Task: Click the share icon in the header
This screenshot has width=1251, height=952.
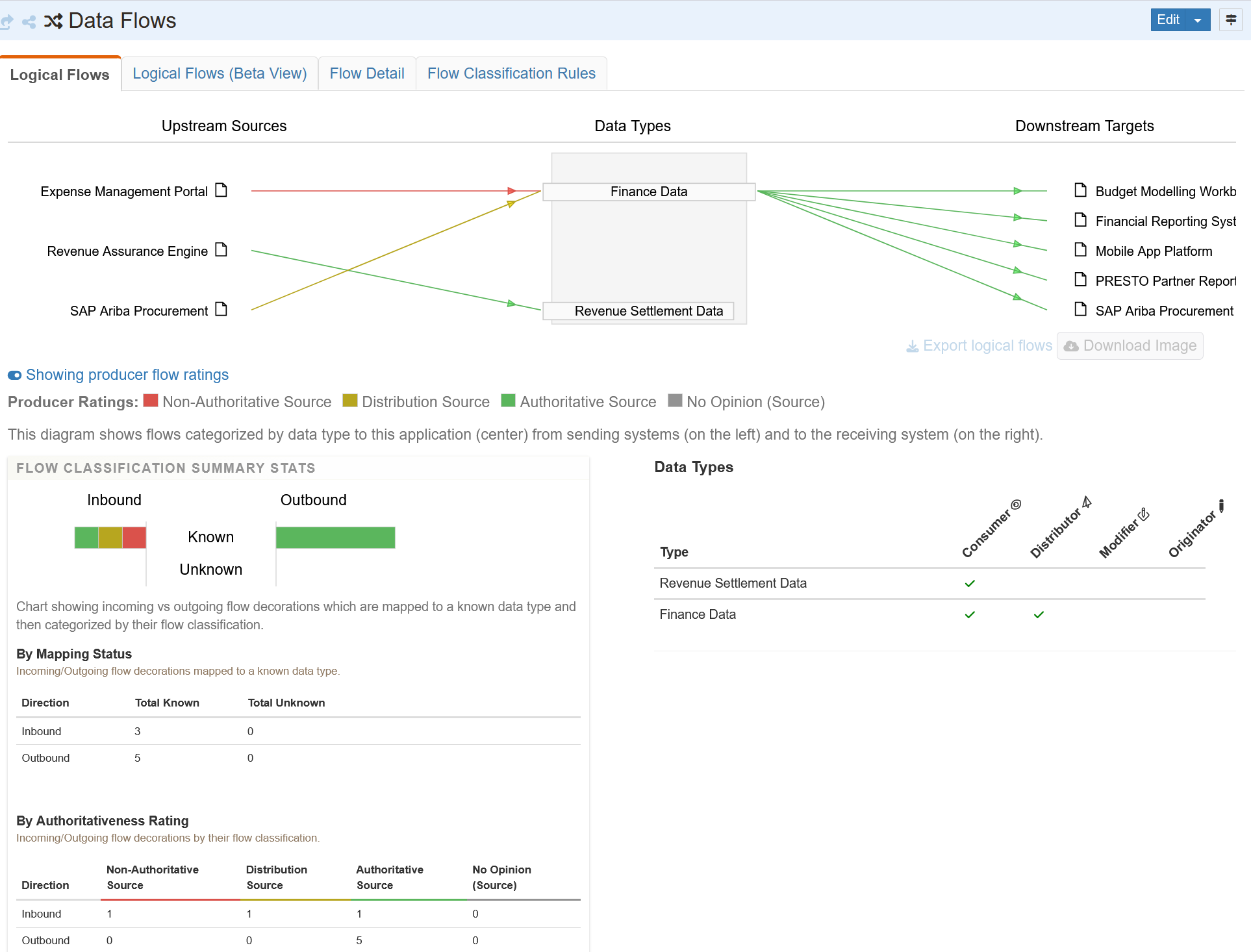Action: click(29, 22)
